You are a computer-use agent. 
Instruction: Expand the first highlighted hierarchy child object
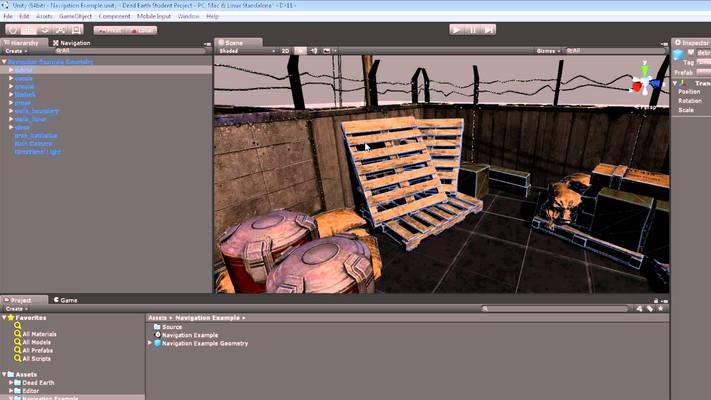pos(11,70)
